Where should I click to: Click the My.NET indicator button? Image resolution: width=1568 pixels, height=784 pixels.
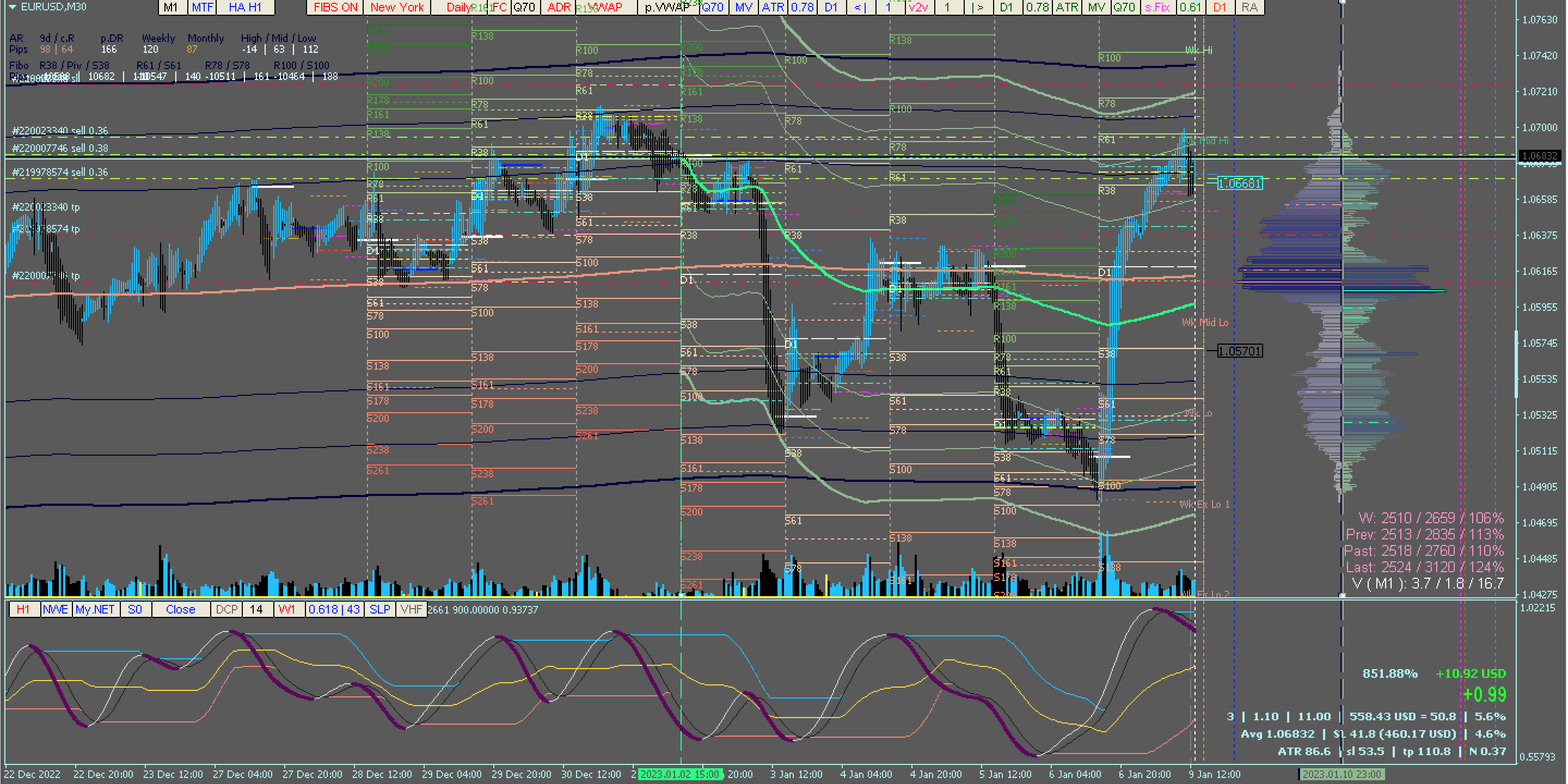click(x=95, y=609)
